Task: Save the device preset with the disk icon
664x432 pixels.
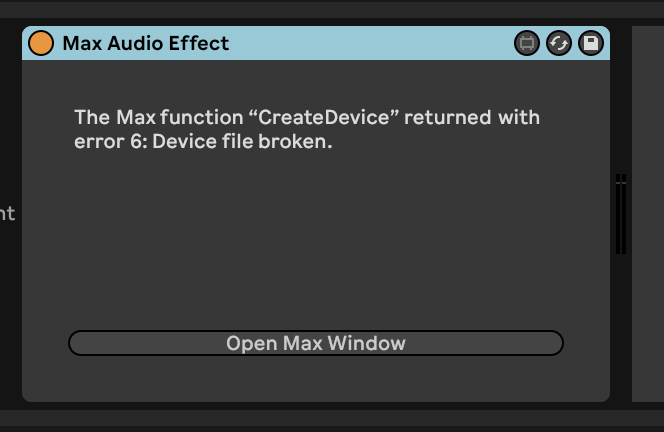Action: coord(591,43)
